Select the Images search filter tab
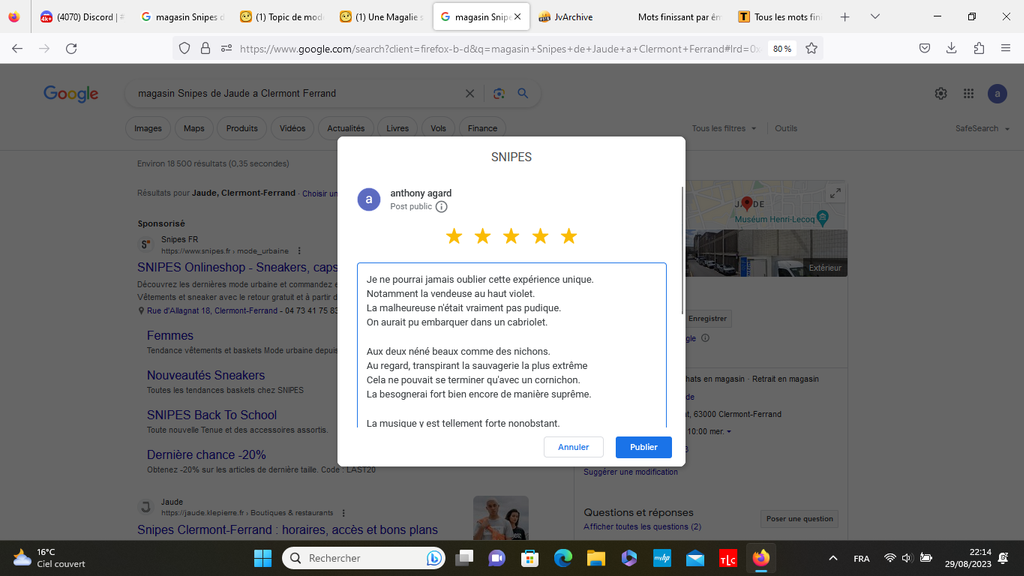The image size is (1024, 576). pos(148,128)
